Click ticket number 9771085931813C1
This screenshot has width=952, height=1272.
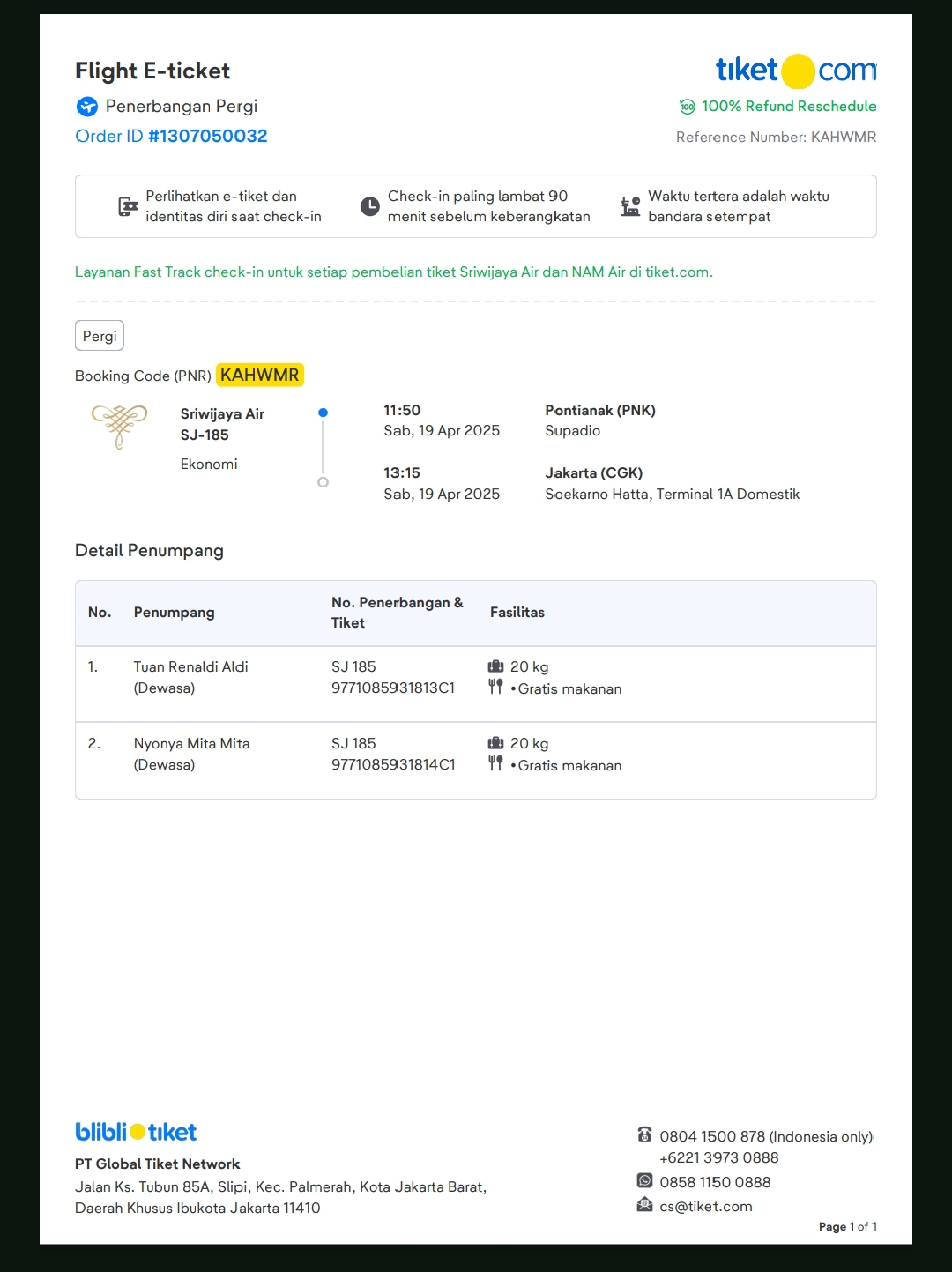pyautogui.click(x=393, y=688)
